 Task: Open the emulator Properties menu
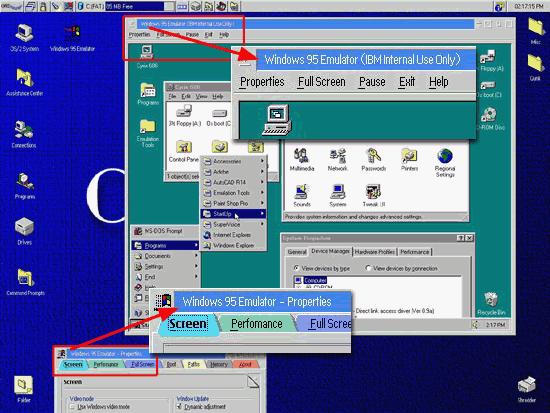coord(139,34)
